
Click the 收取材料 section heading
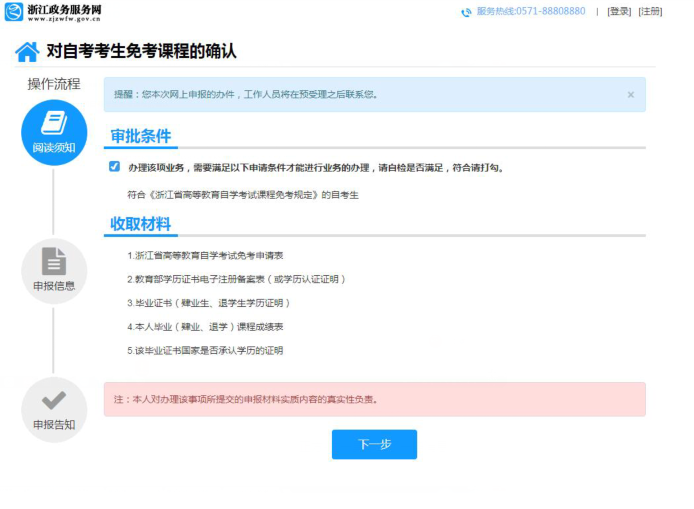(140, 223)
